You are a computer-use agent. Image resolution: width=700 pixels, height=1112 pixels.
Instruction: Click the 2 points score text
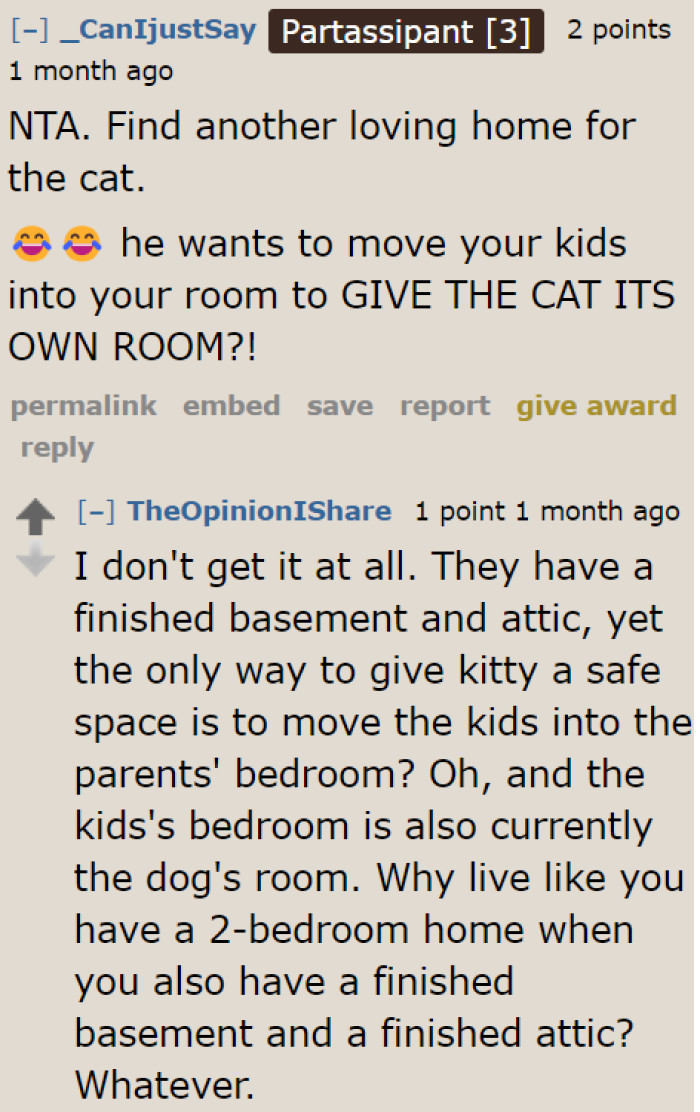(x=618, y=29)
